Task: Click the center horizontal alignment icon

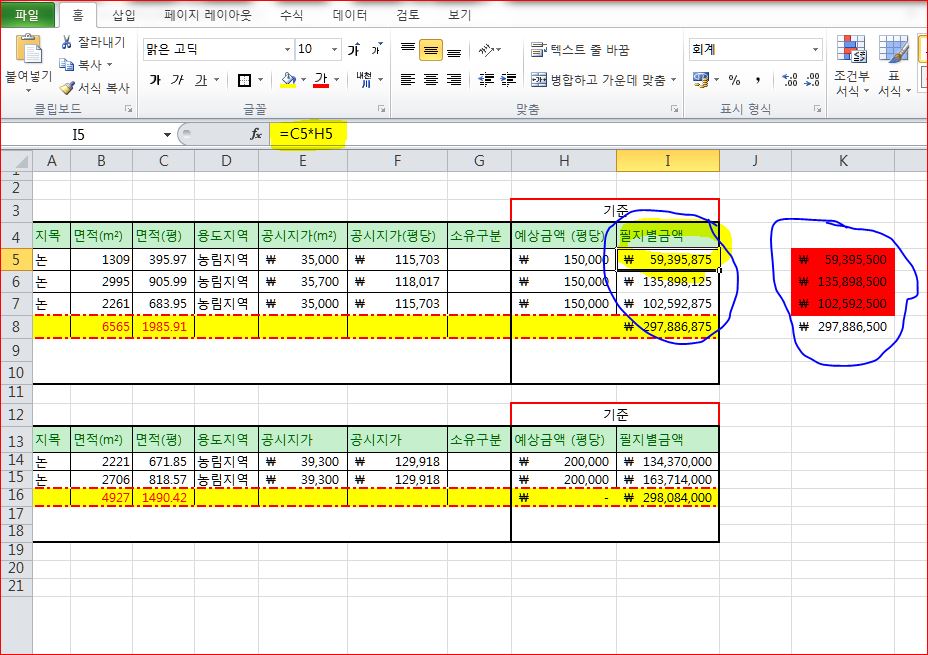Action: point(431,79)
